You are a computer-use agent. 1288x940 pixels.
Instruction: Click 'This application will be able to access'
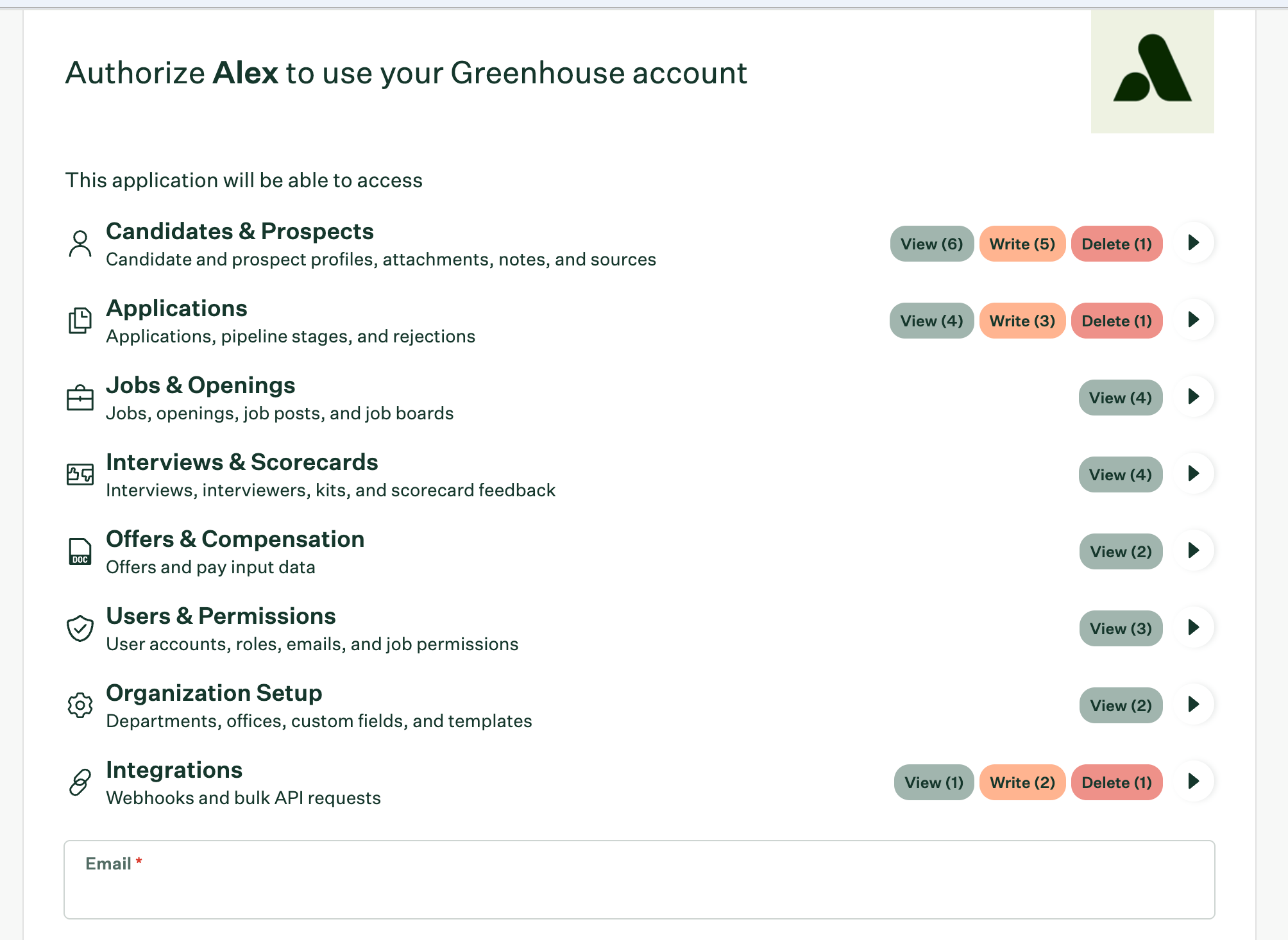pos(244,180)
